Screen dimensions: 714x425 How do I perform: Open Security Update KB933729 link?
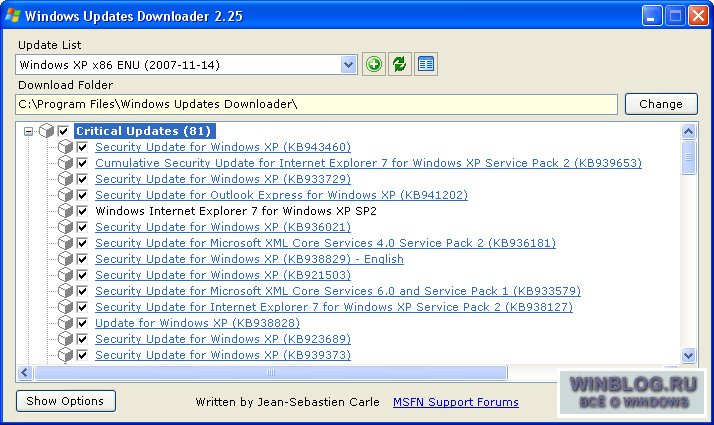223,179
